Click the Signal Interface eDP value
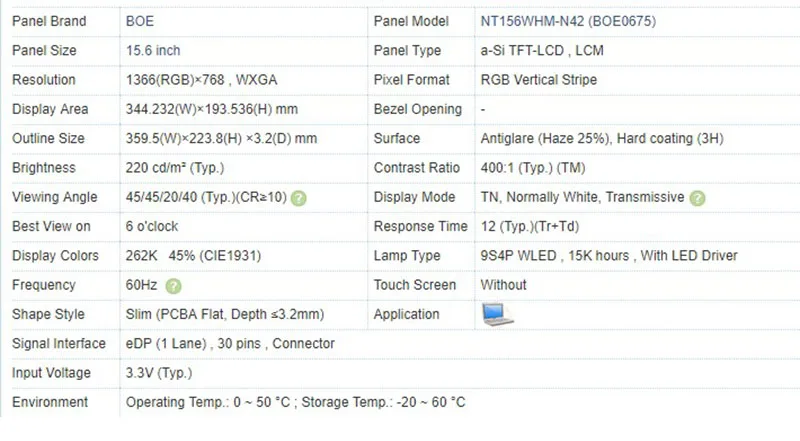Image resolution: width=800 pixels, height=441 pixels. pos(230,344)
